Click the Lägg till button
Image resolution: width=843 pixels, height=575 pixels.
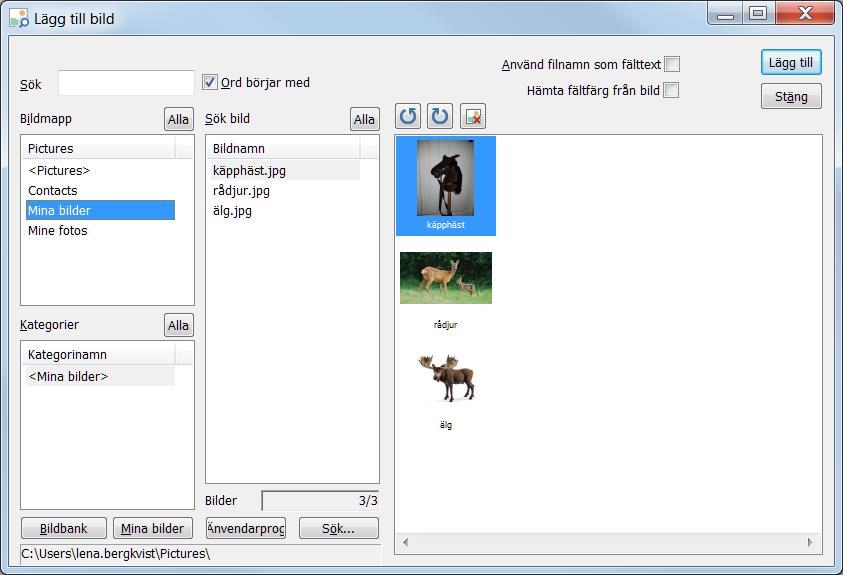(x=791, y=62)
